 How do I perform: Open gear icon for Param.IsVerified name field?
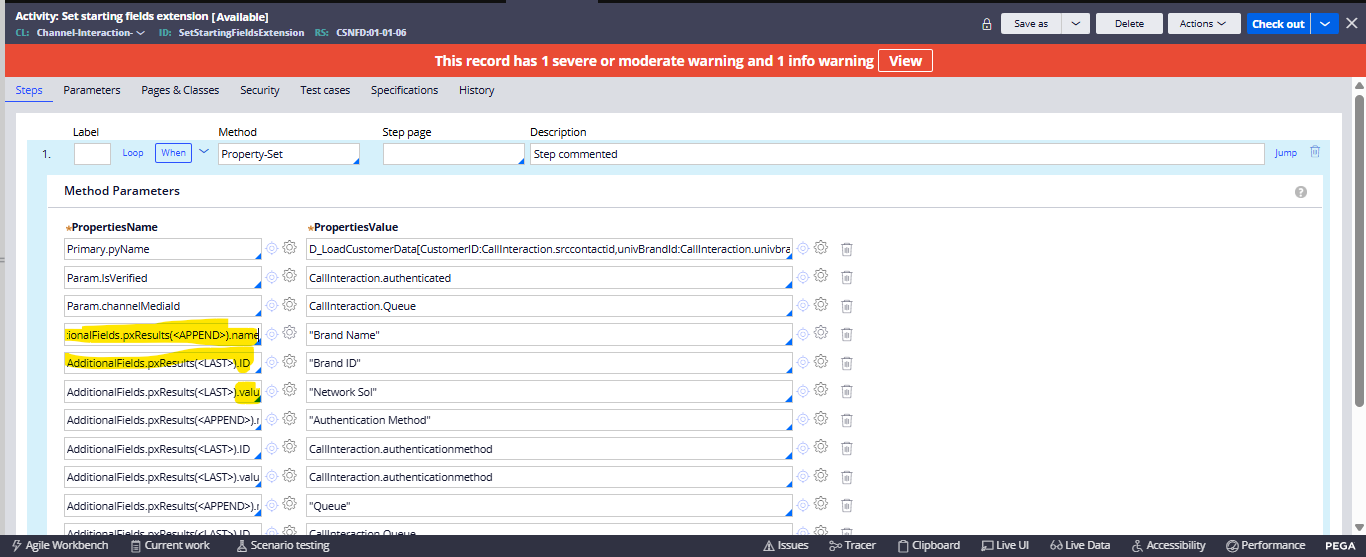click(x=289, y=277)
